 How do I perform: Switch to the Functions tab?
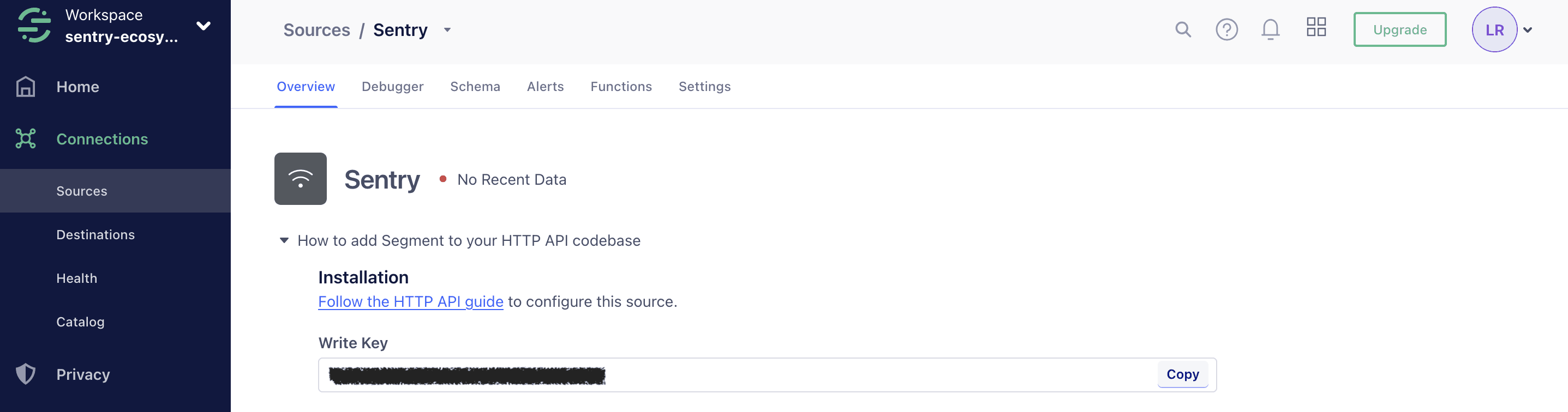621,86
